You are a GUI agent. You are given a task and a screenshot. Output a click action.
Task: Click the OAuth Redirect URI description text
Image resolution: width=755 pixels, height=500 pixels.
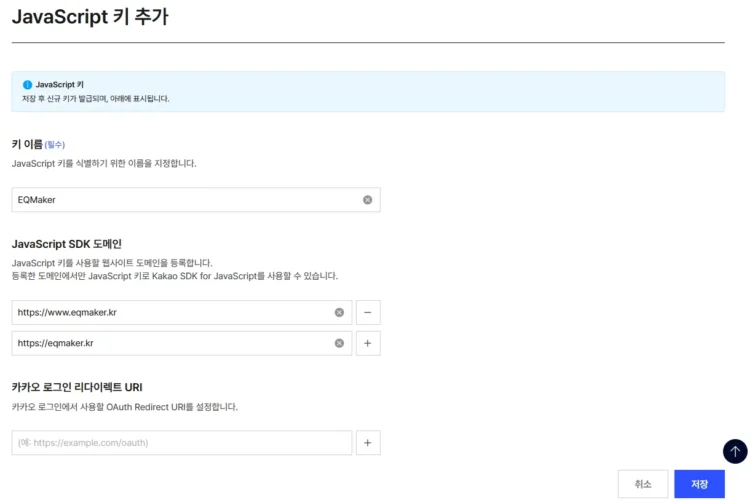point(125,407)
